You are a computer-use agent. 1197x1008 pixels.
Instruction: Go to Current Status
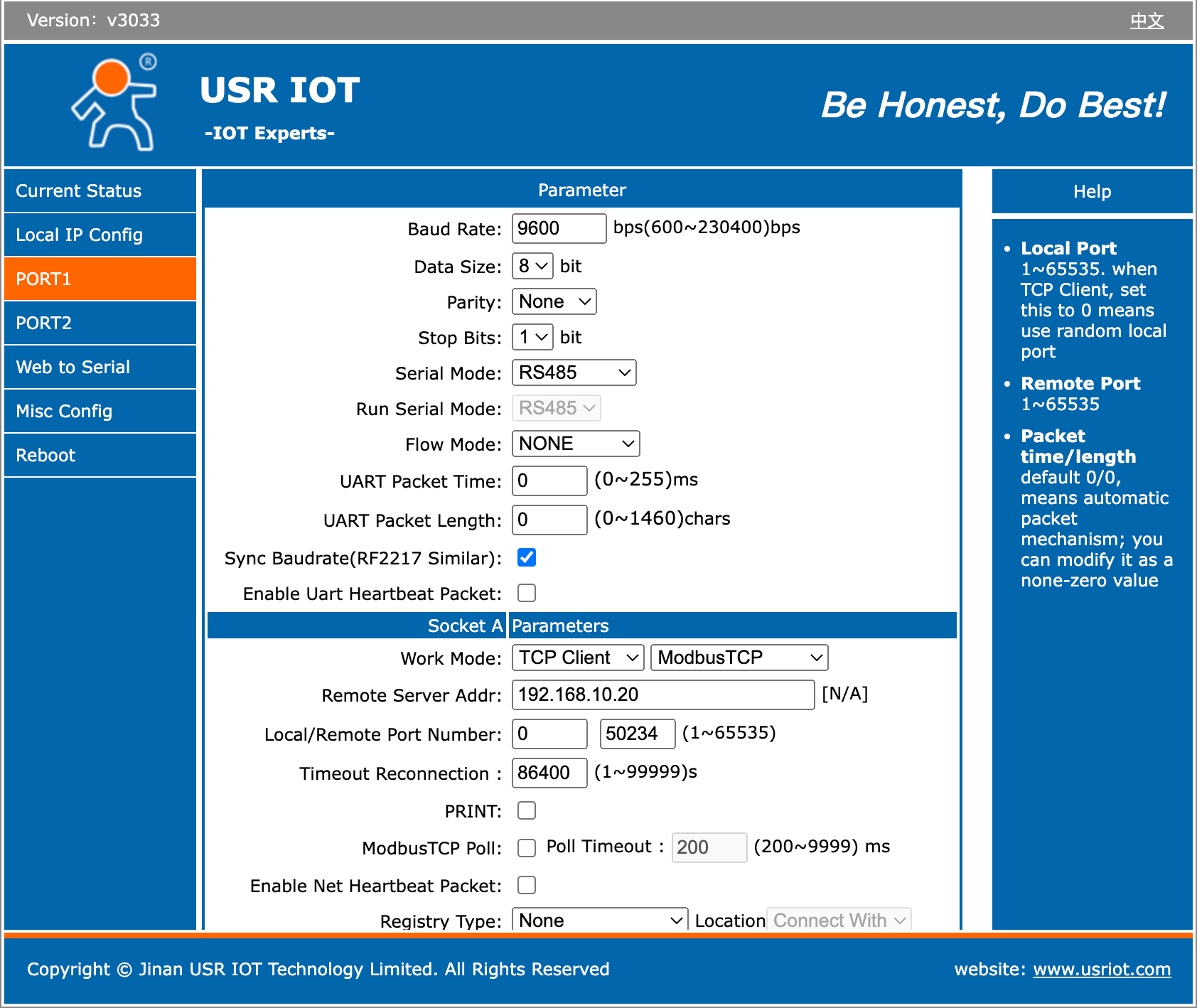coord(100,191)
